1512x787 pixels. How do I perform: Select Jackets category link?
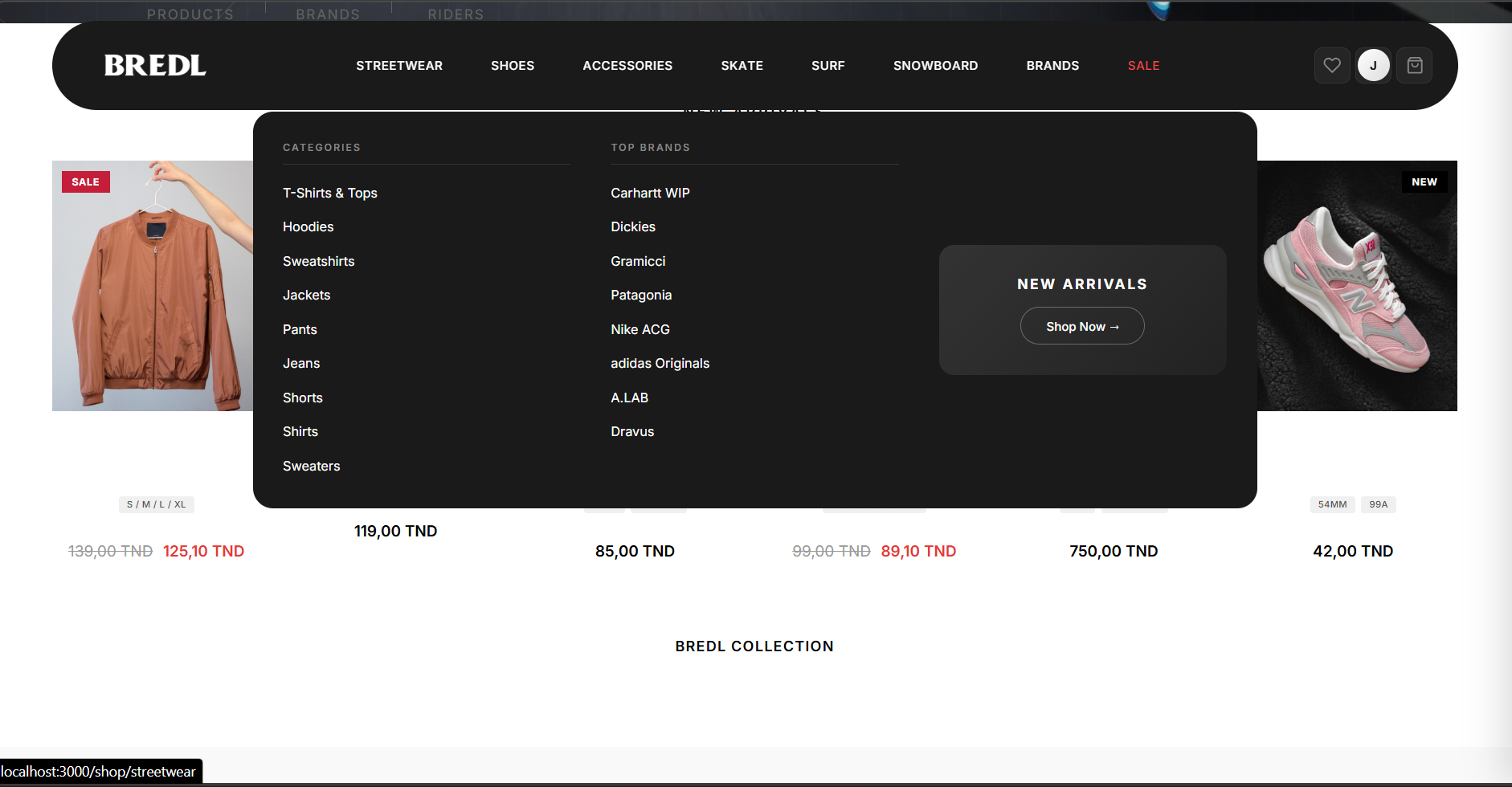(307, 296)
